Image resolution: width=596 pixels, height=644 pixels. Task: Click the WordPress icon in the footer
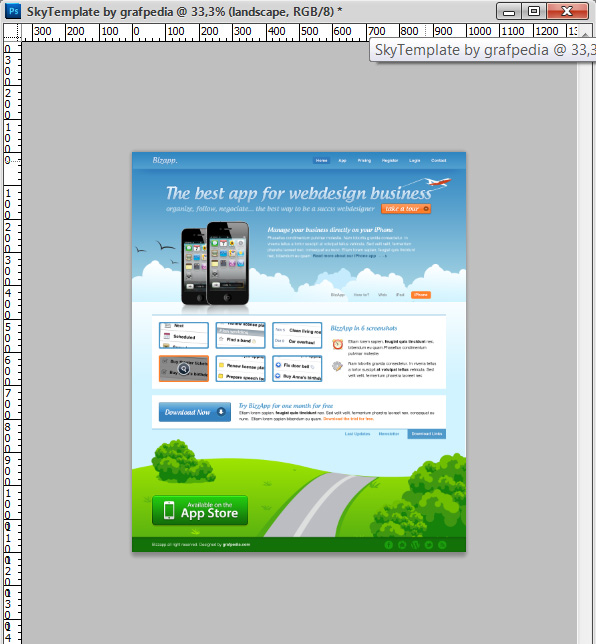click(415, 545)
